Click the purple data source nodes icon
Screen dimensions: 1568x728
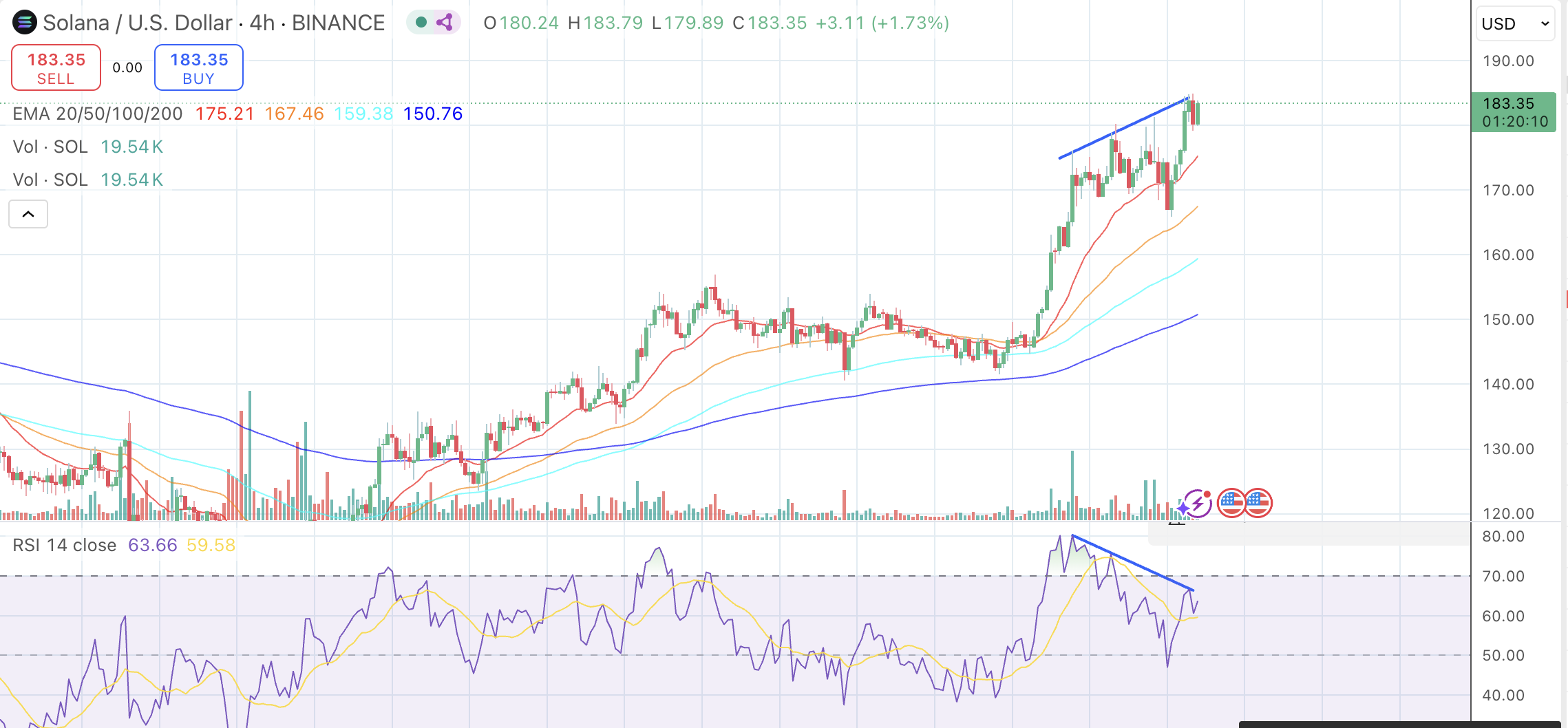445,23
